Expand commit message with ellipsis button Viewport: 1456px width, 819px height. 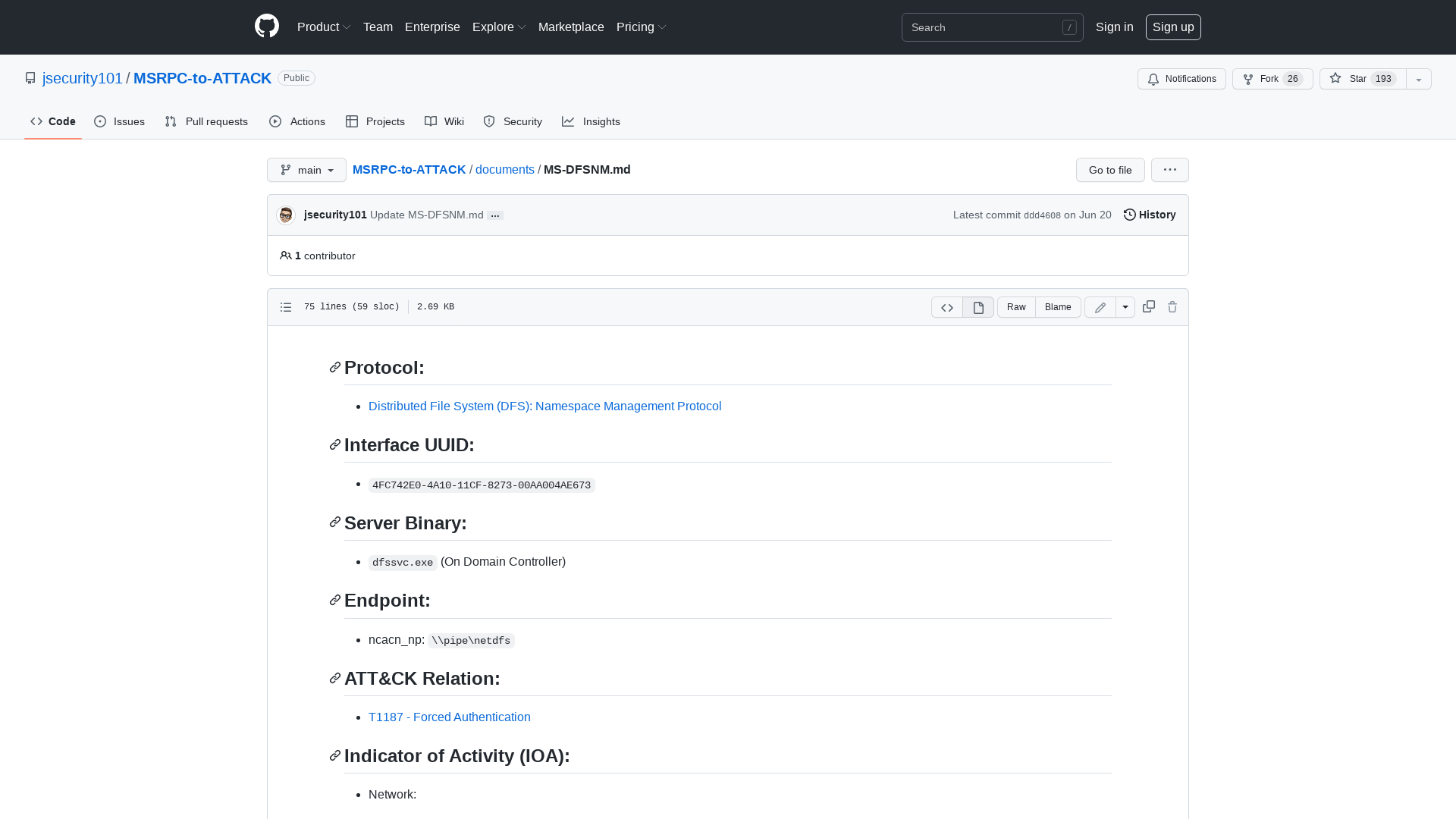495,215
